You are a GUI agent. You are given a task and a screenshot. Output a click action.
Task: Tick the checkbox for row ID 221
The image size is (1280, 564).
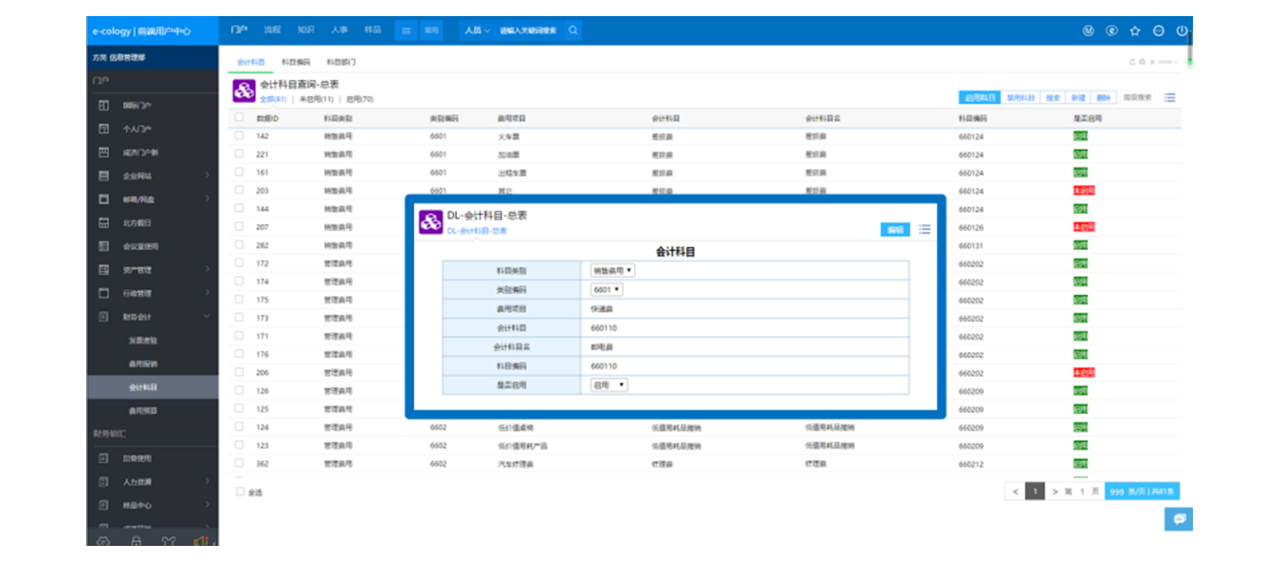pos(239,154)
